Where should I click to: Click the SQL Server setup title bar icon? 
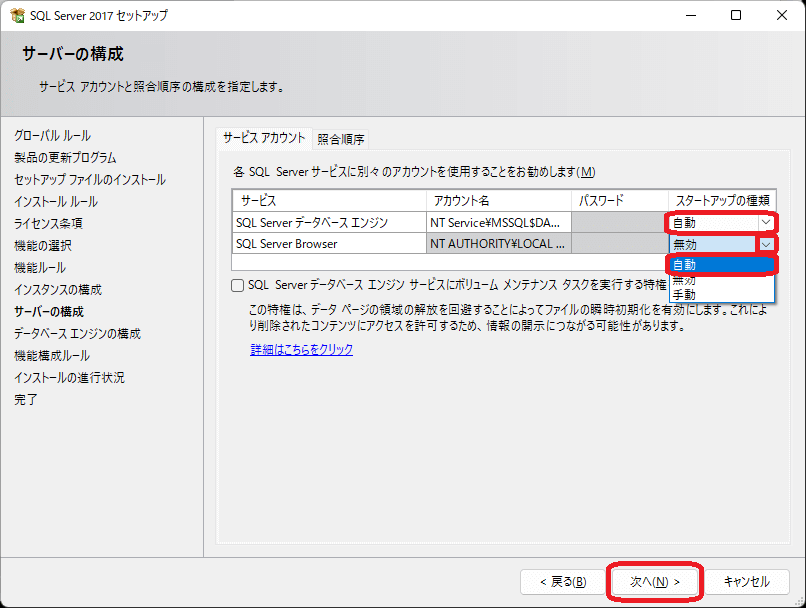17,16
